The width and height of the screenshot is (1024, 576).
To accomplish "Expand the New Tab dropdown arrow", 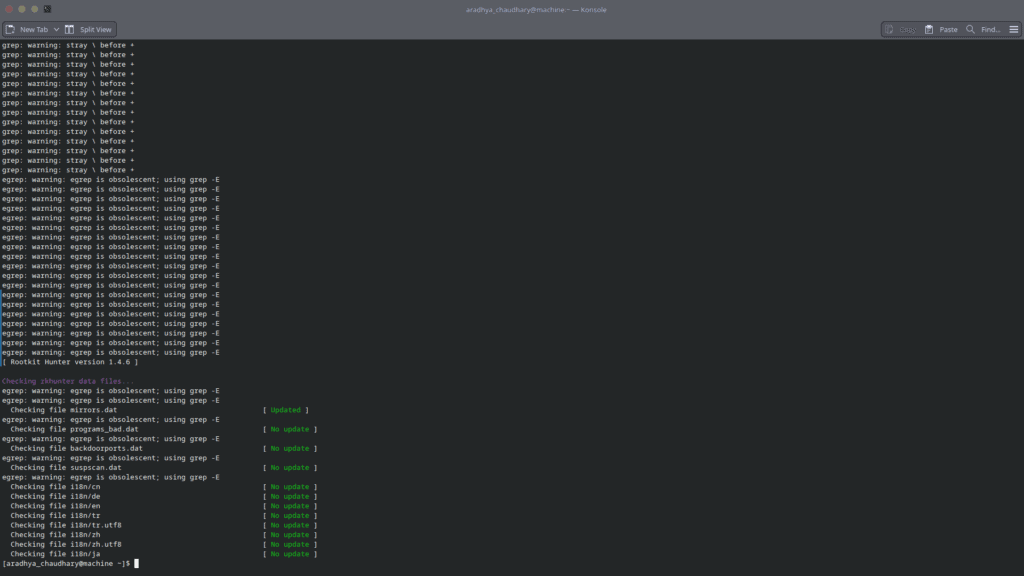I will point(56,29).
